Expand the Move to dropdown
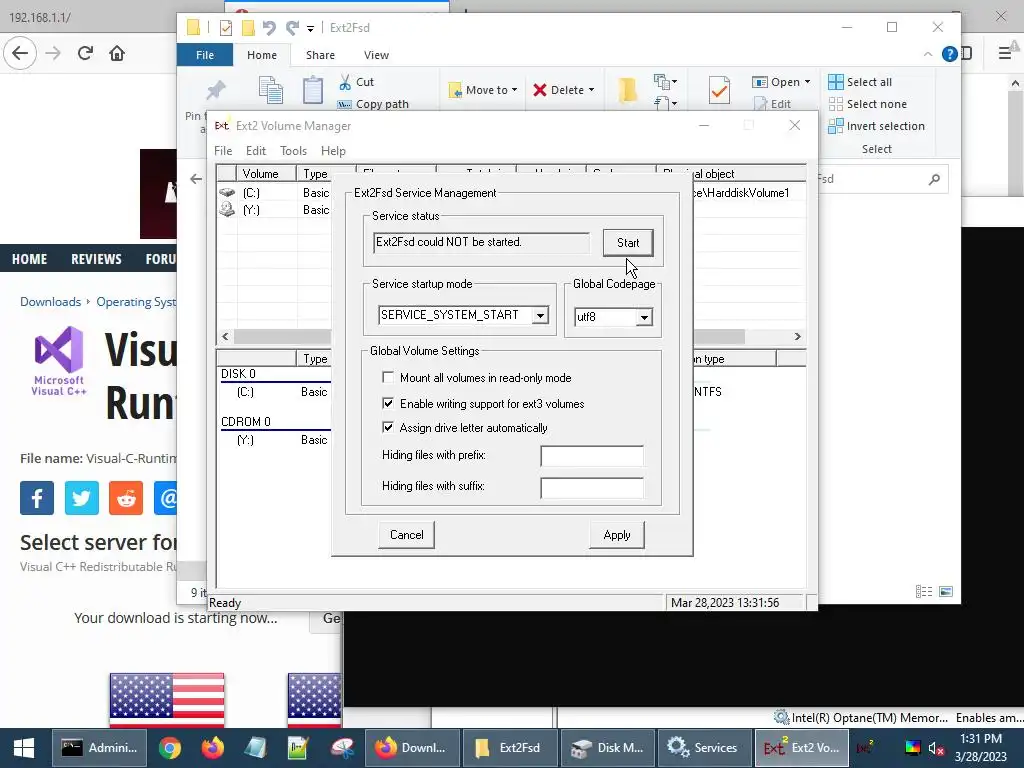This screenshot has width=1024, height=768. click(515, 90)
